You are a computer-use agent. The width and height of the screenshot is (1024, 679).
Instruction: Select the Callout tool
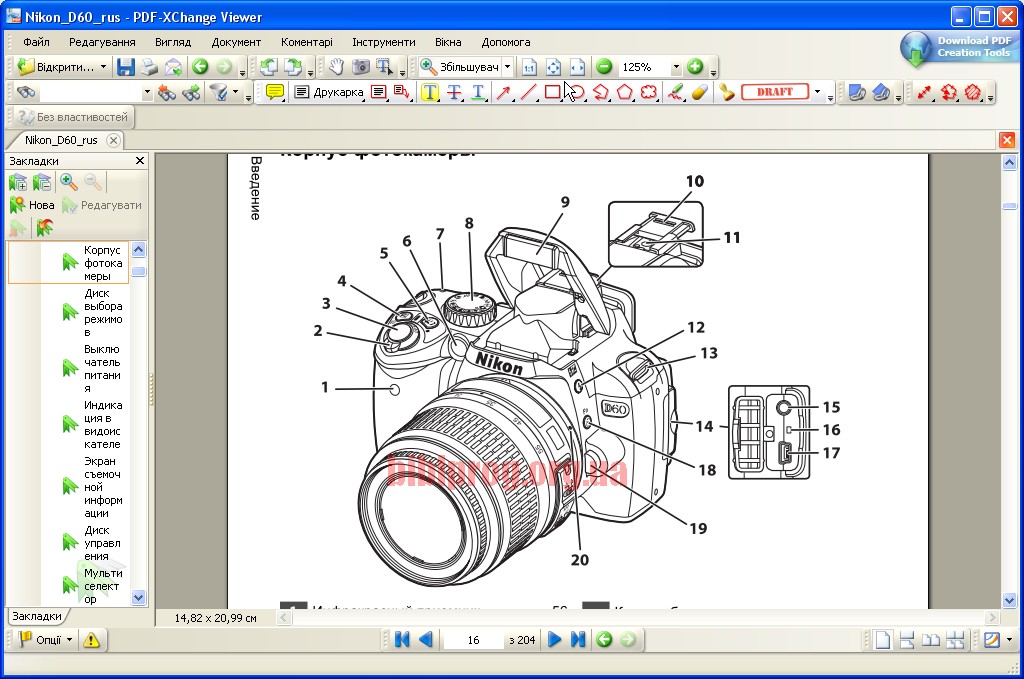pyautogui.click(x=402, y=92)
